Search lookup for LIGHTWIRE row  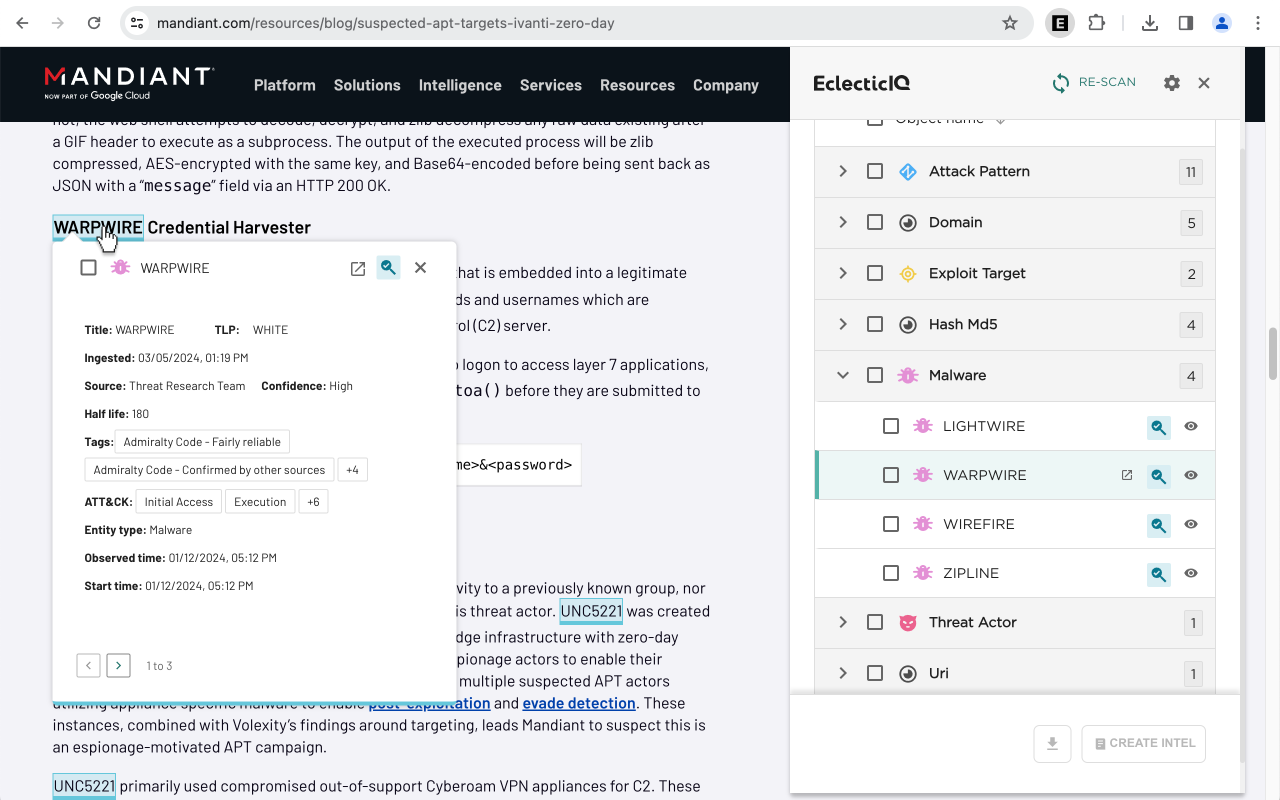pos(1158,427)
